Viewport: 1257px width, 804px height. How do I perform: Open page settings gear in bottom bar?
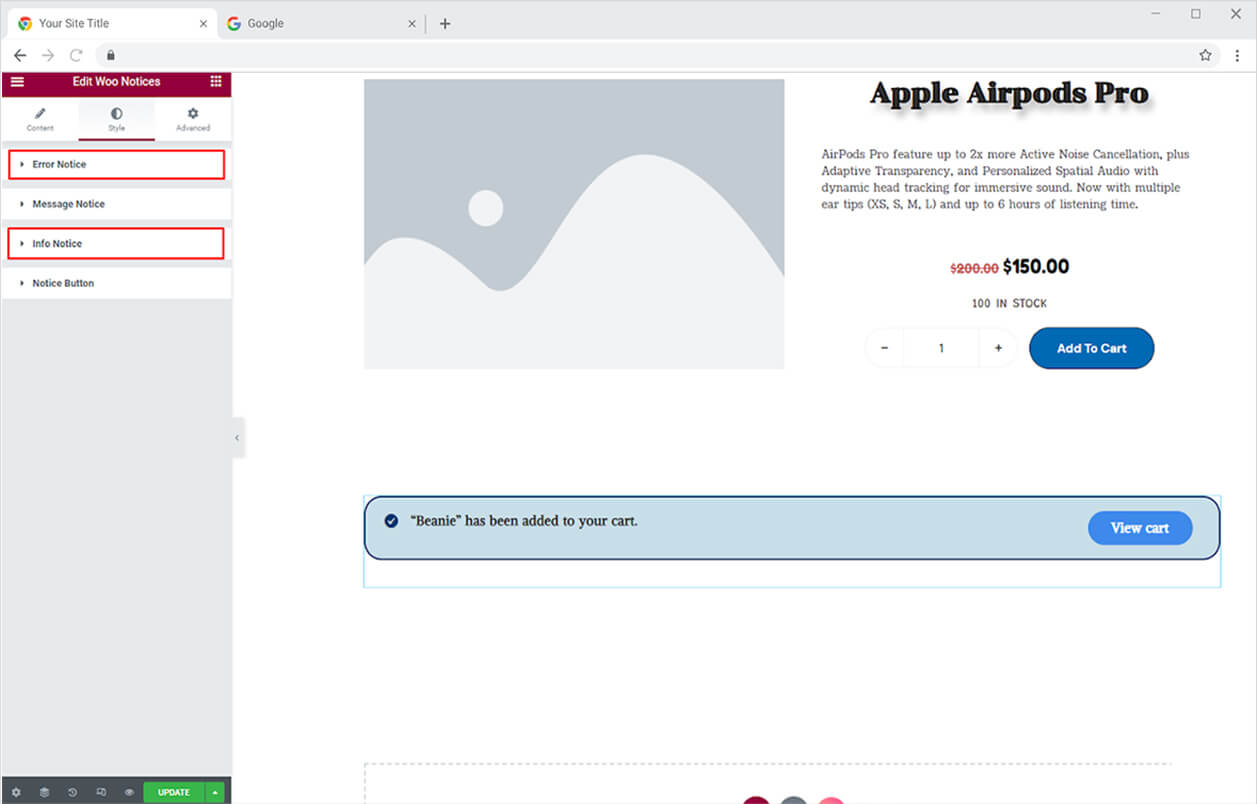[x=16, y=792]
